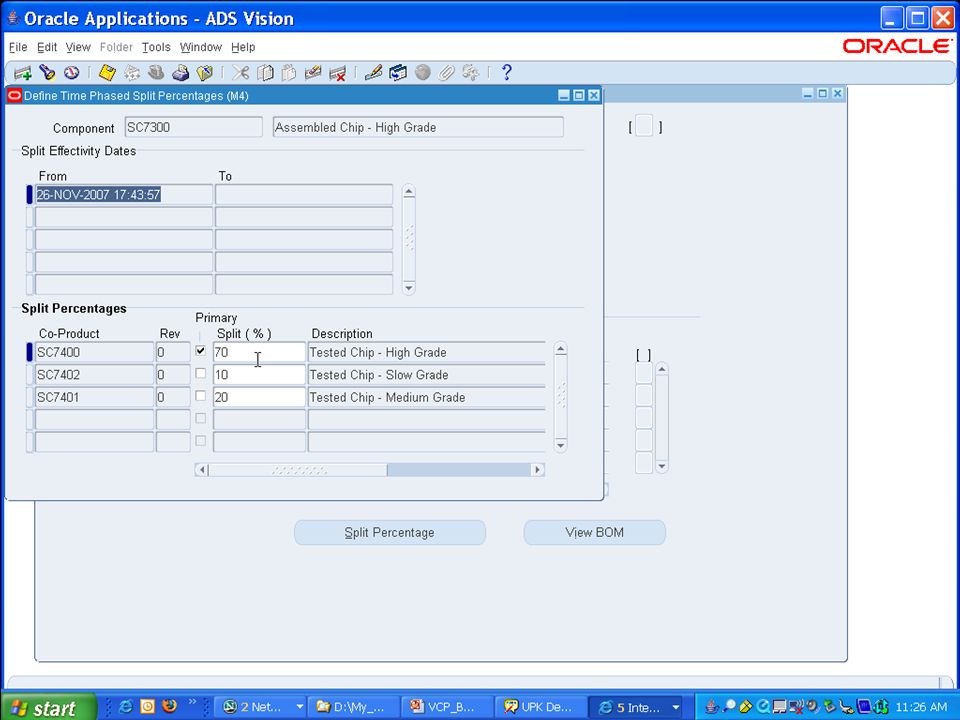Click the Split % field containing 10
The height and width of the screenshot is (720, 960).
point(259,375)
